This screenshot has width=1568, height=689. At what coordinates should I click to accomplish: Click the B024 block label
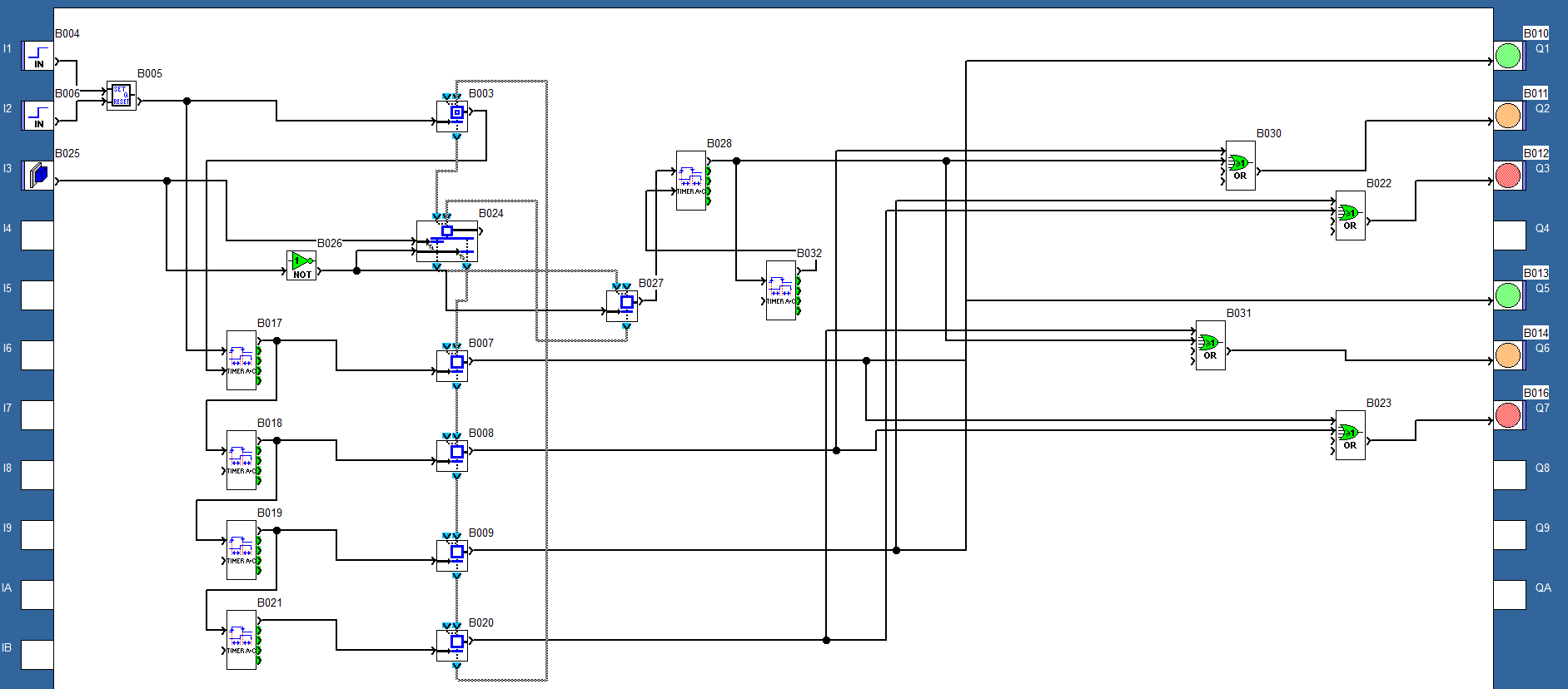(x=491, y=213)
